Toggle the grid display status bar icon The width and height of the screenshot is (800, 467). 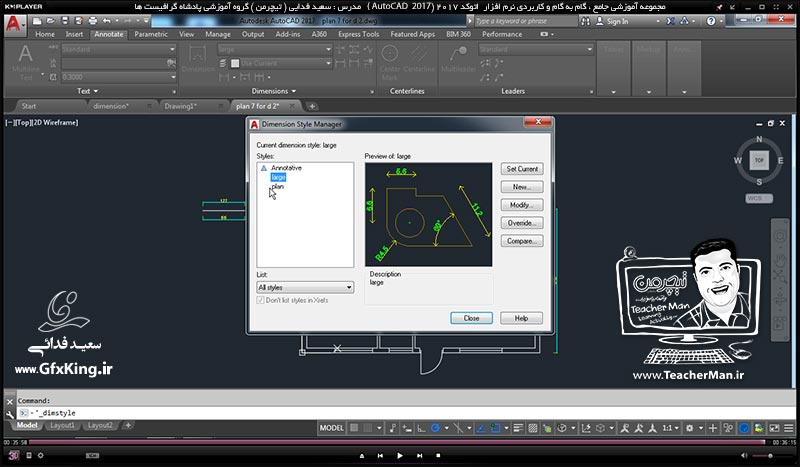[354, 428]
